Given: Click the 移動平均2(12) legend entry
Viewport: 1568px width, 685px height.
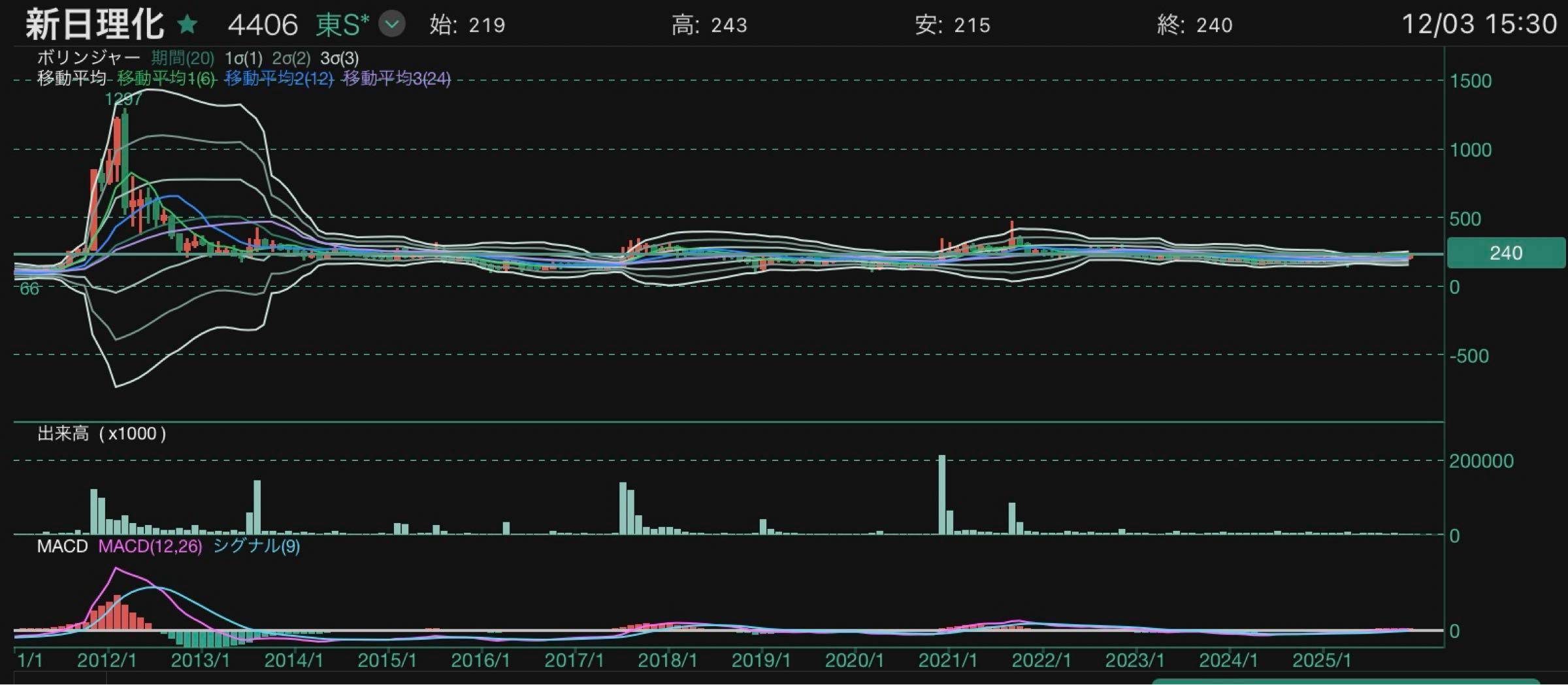Looking at the screenshot, I should 279,78.
